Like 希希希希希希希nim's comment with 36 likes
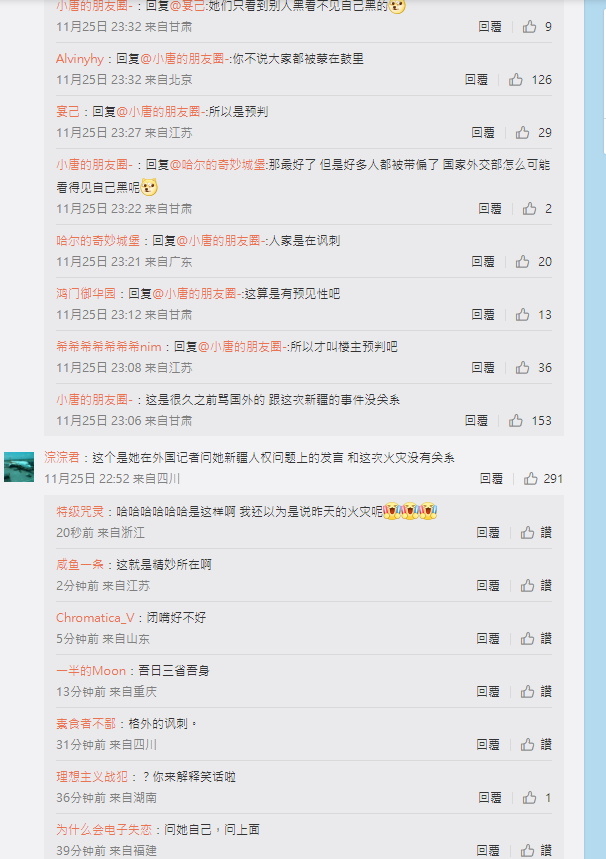Viewport: 606px width, 859px height. pyautogui.click(x=522, y=368)
